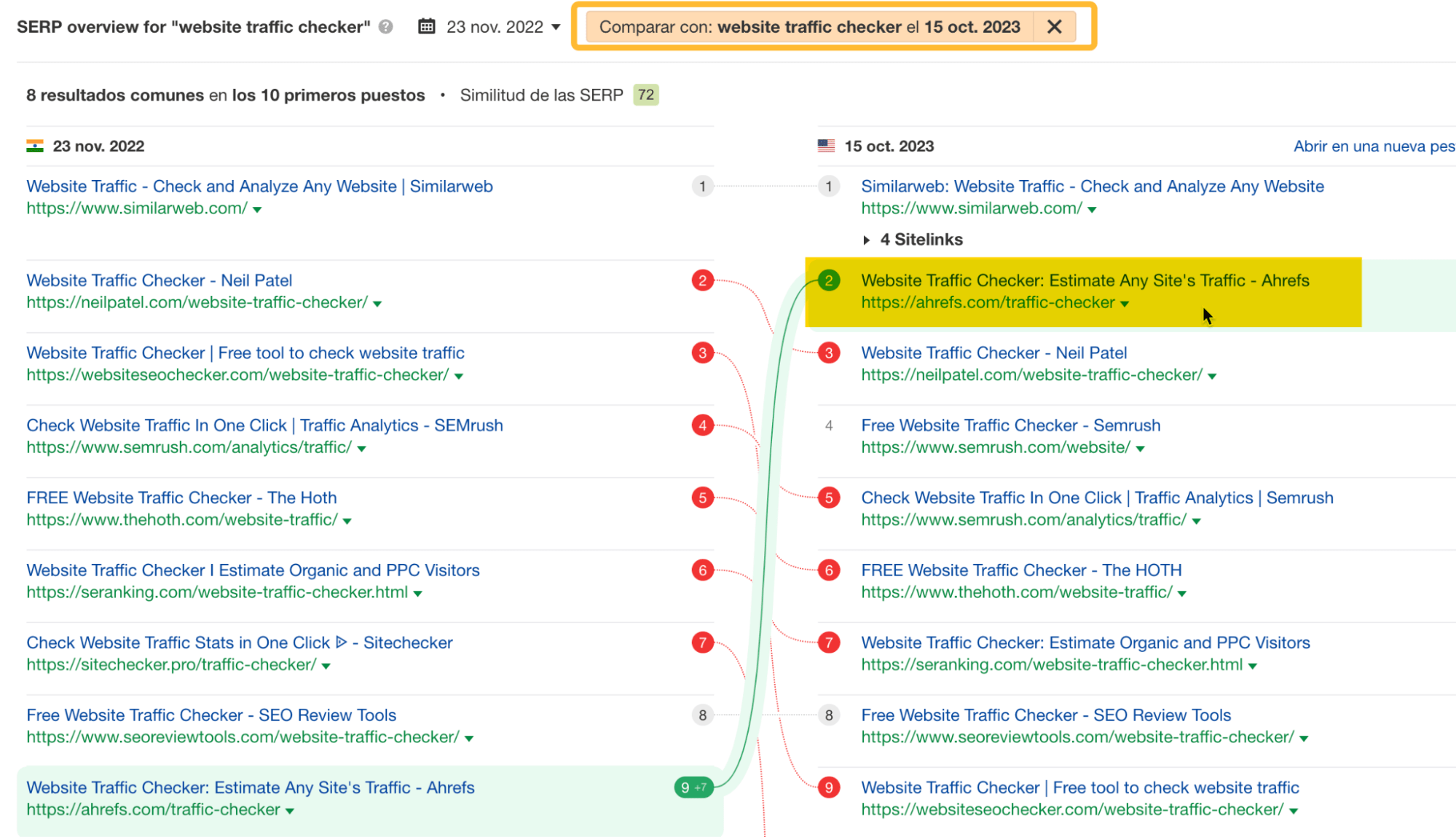Screen dimensions: 1456x837
Task: Click the Neil Patel result in the 2023 column
Action: (x=993, y=353)
